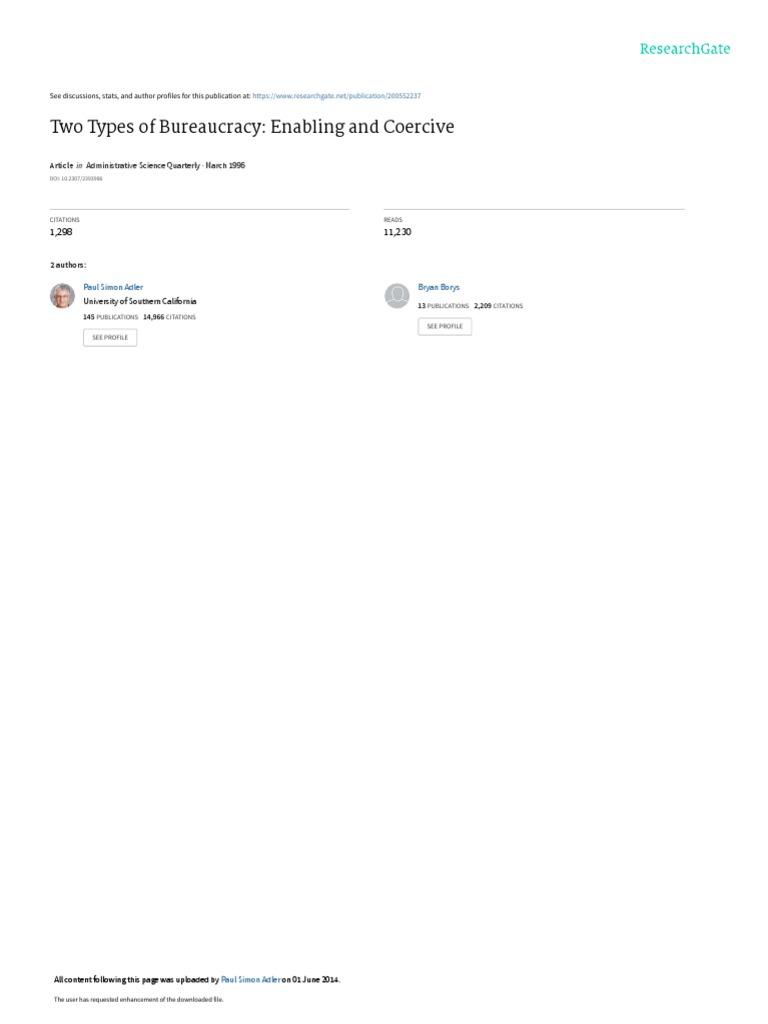Click Borys's 13 publications stat
Viewport: 768px width, 1024px height.
443,306
